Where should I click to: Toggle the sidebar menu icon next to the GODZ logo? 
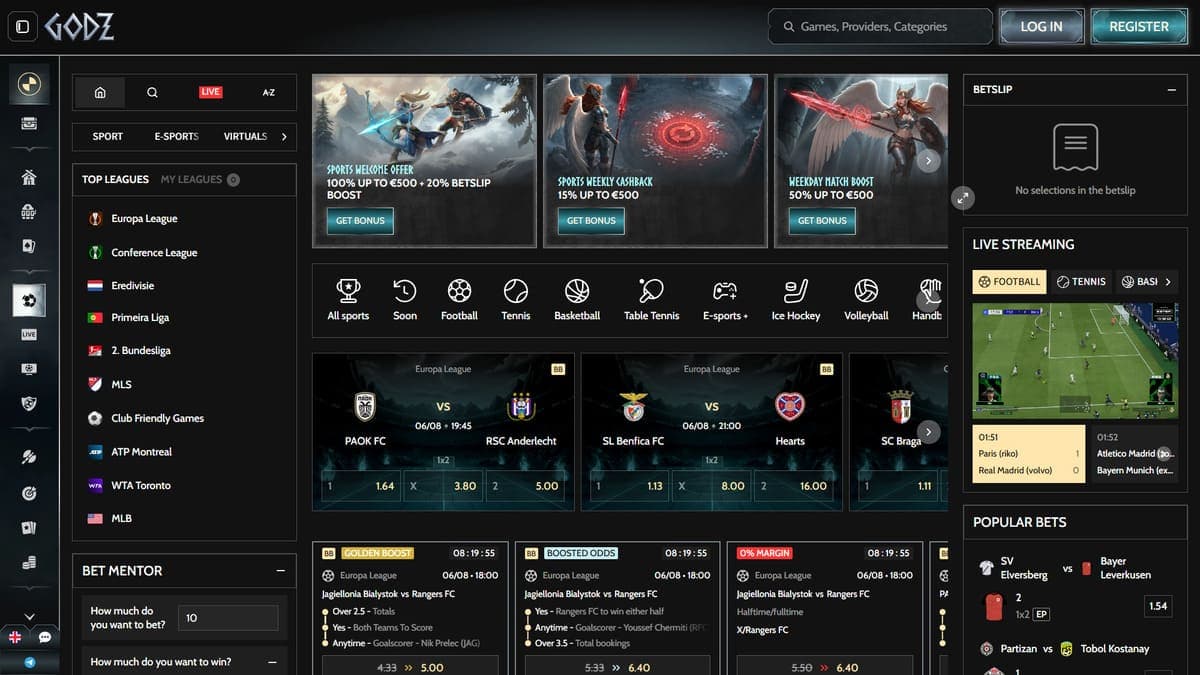click(x=22, y=27)
